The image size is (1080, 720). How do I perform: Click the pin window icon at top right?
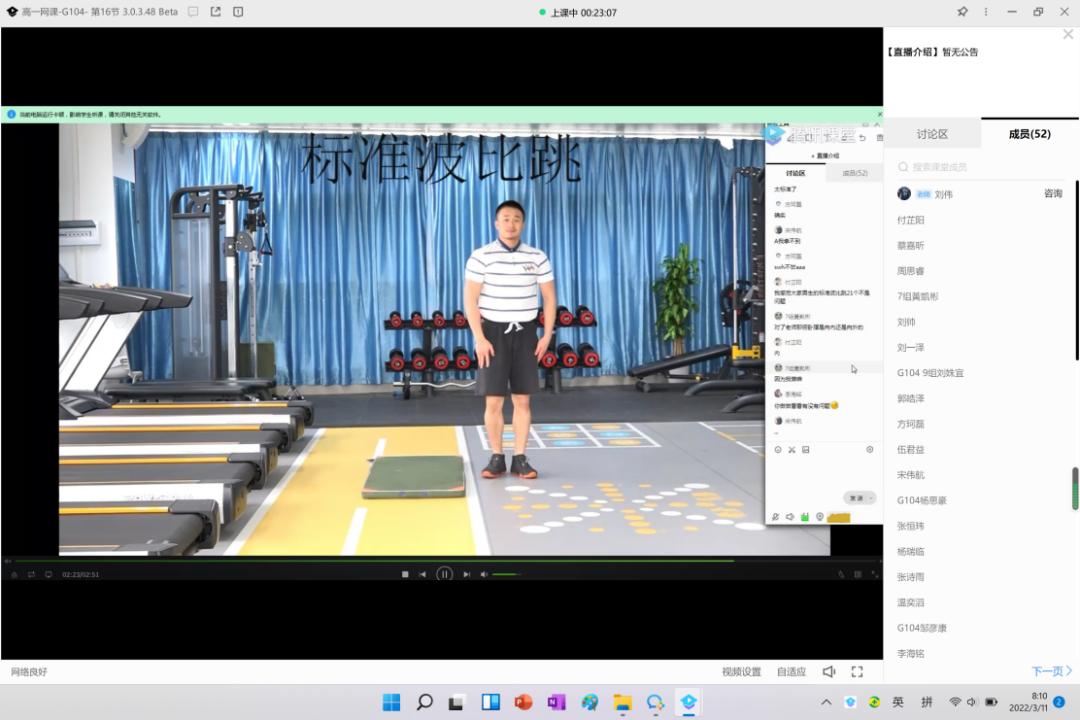(x=962, y=12)
